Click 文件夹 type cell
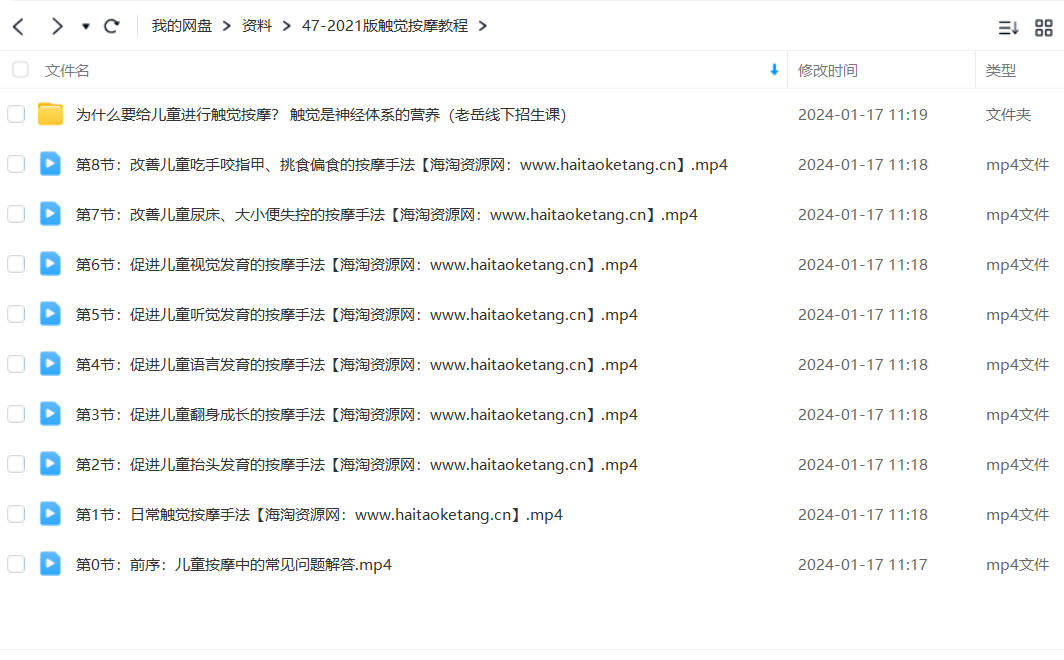The image size is (1064, 660). tap(1008, 115)
